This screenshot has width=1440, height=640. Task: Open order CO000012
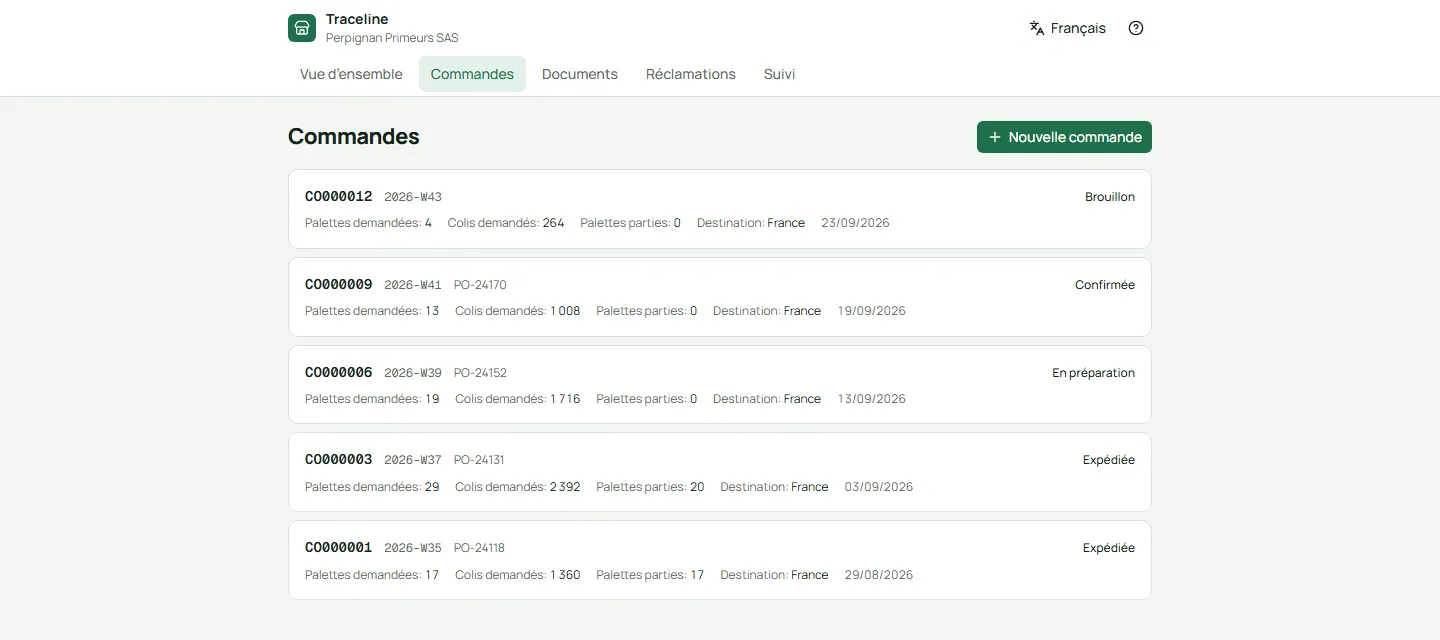tap(720, 209)
